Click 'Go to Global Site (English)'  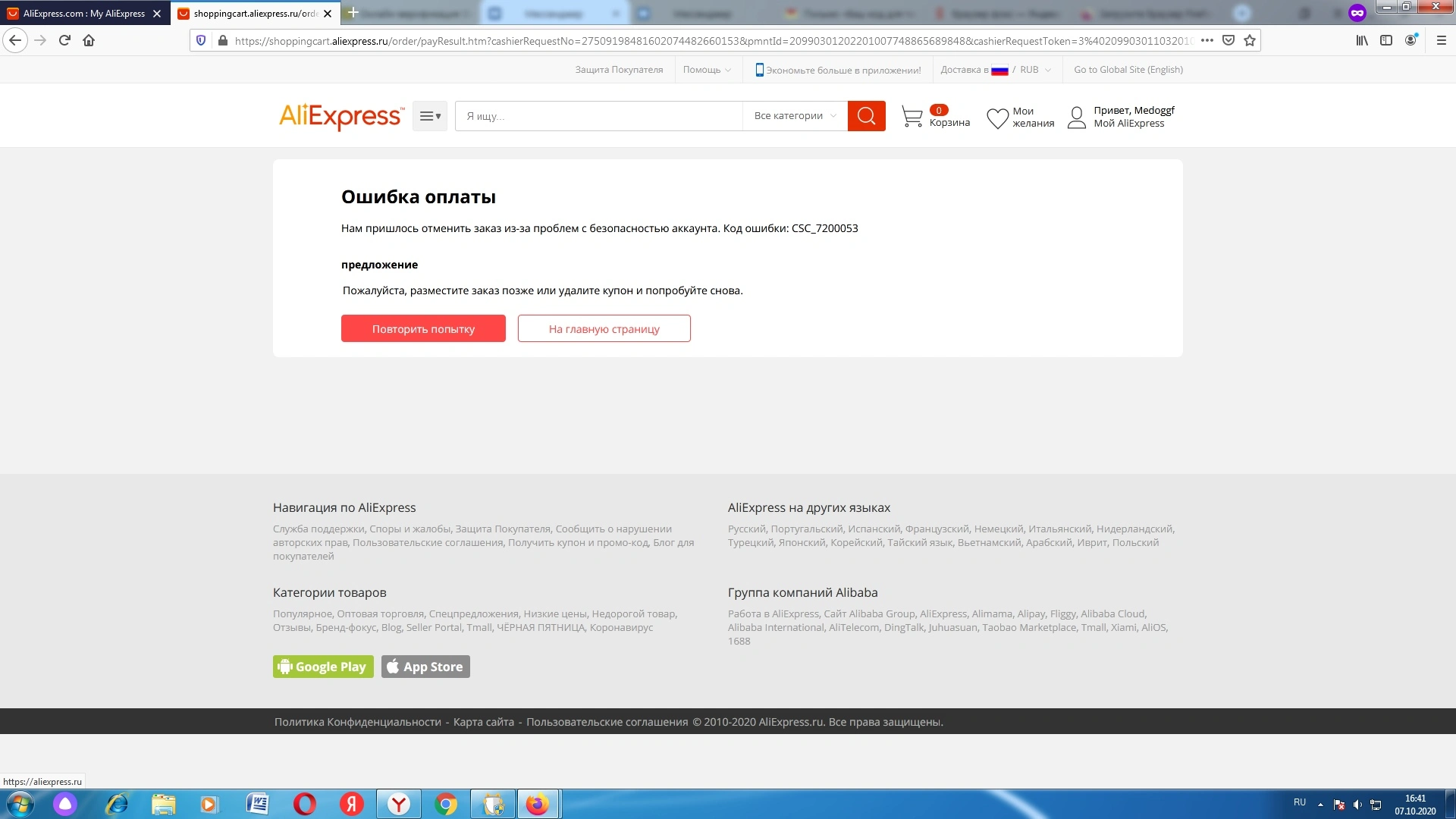(1128, 70)
